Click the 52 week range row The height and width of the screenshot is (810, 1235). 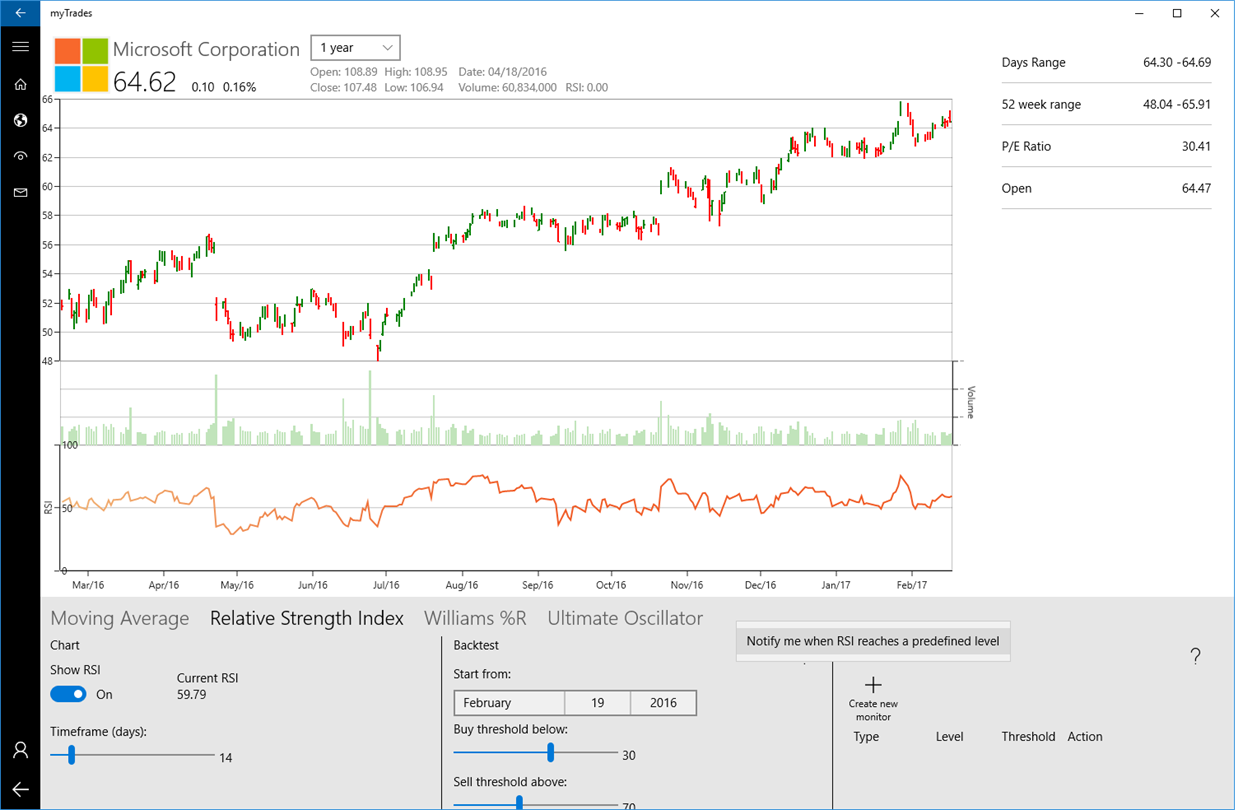click(1106, 104)
